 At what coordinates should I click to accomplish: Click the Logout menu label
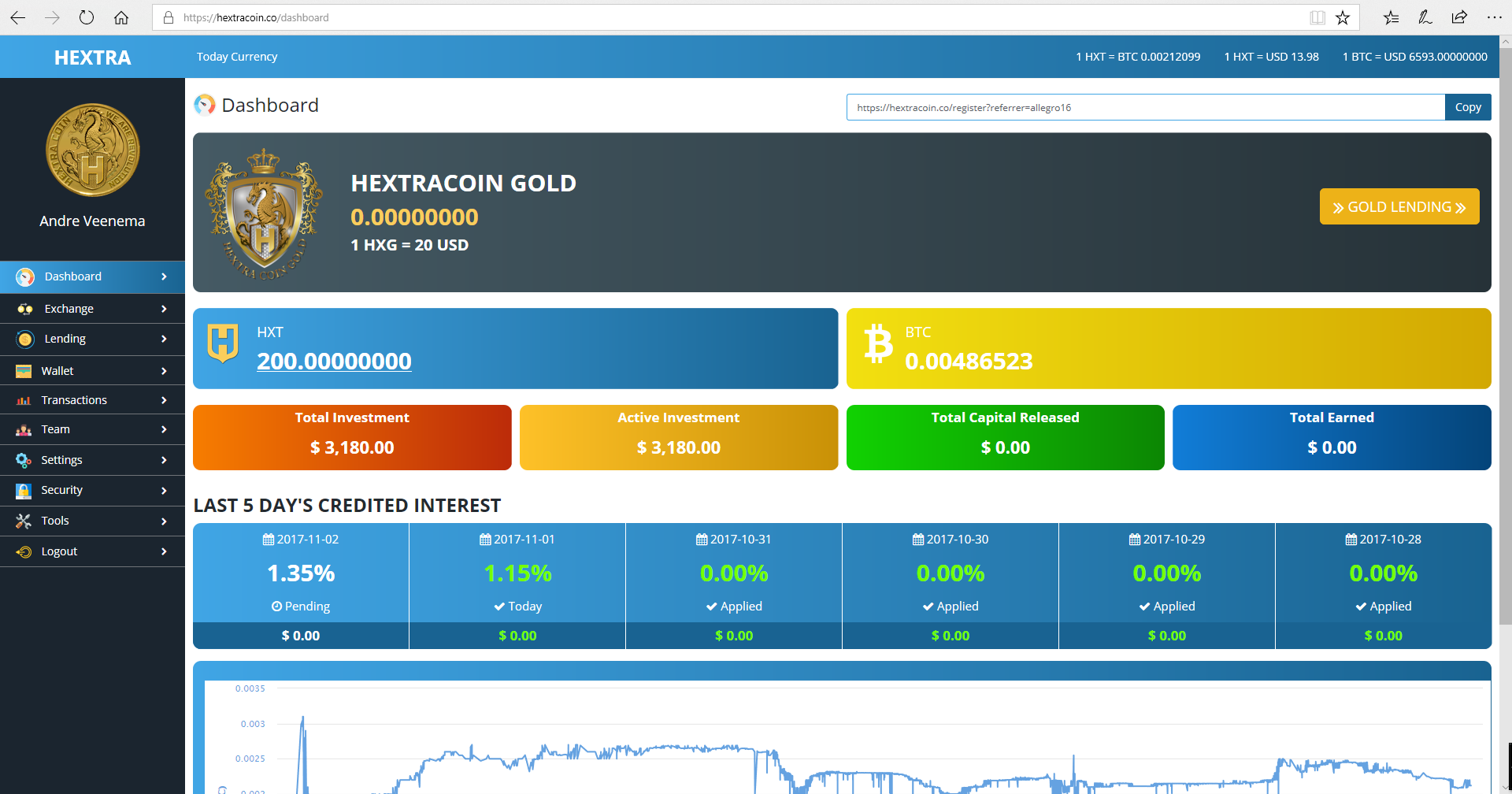[x=59, y=551]
